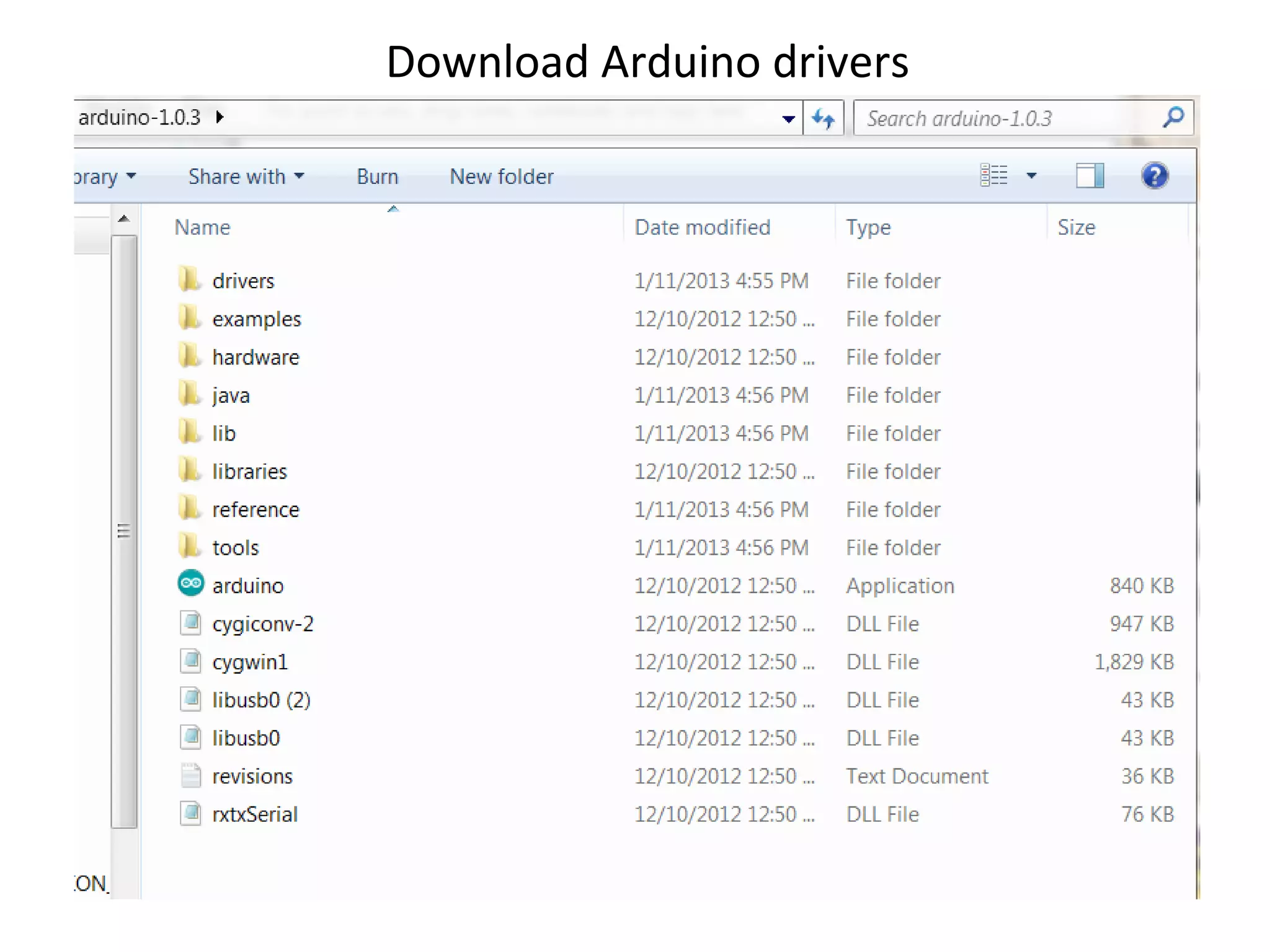Expand the arduino-1.0.3 breadcrumb arrow

(220, 117)
